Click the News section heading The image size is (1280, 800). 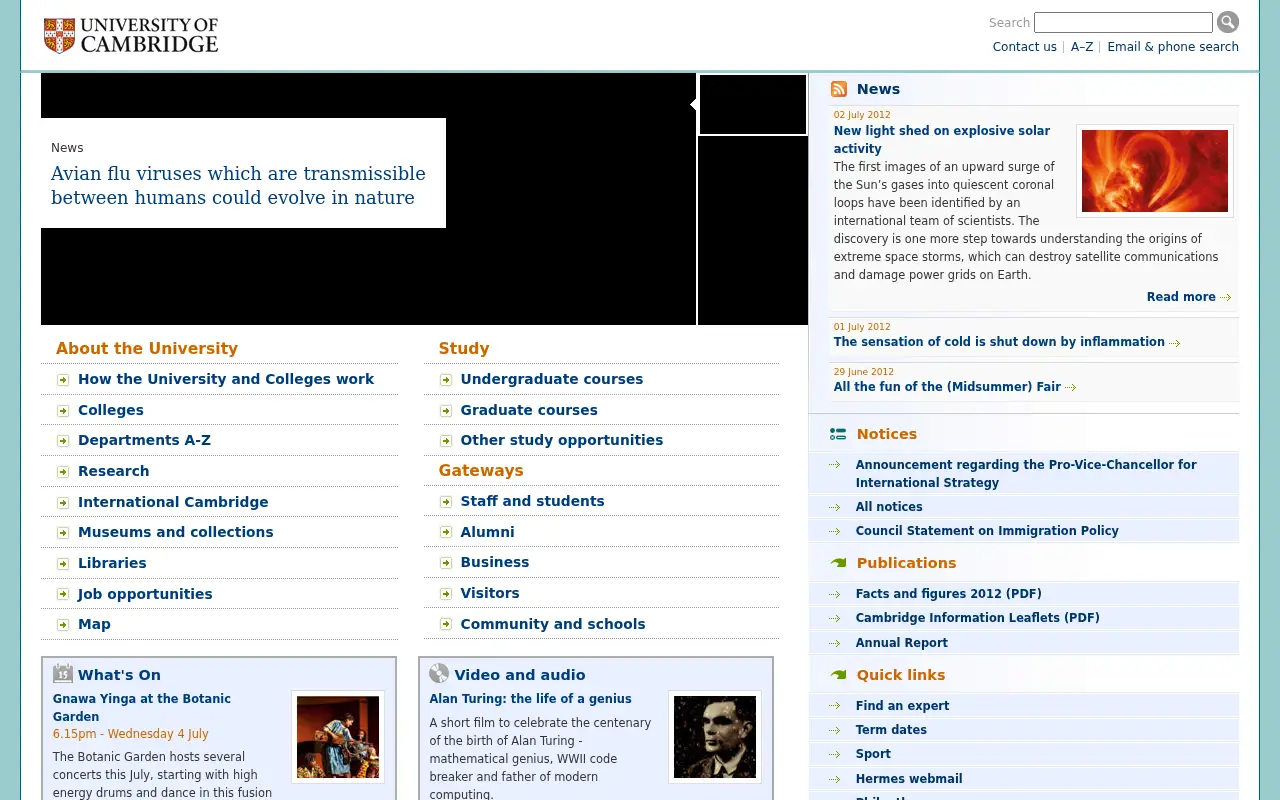878,89
